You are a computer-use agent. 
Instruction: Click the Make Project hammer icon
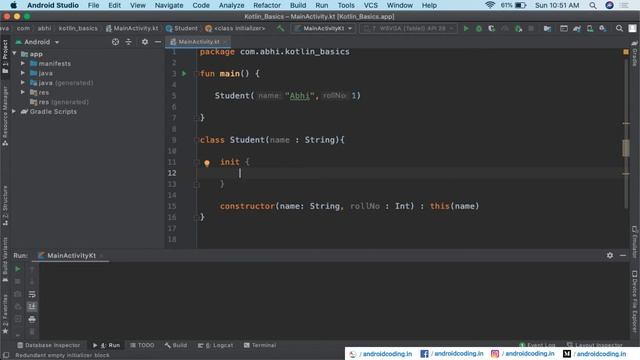pyautogui.click(x=280, y=28)
